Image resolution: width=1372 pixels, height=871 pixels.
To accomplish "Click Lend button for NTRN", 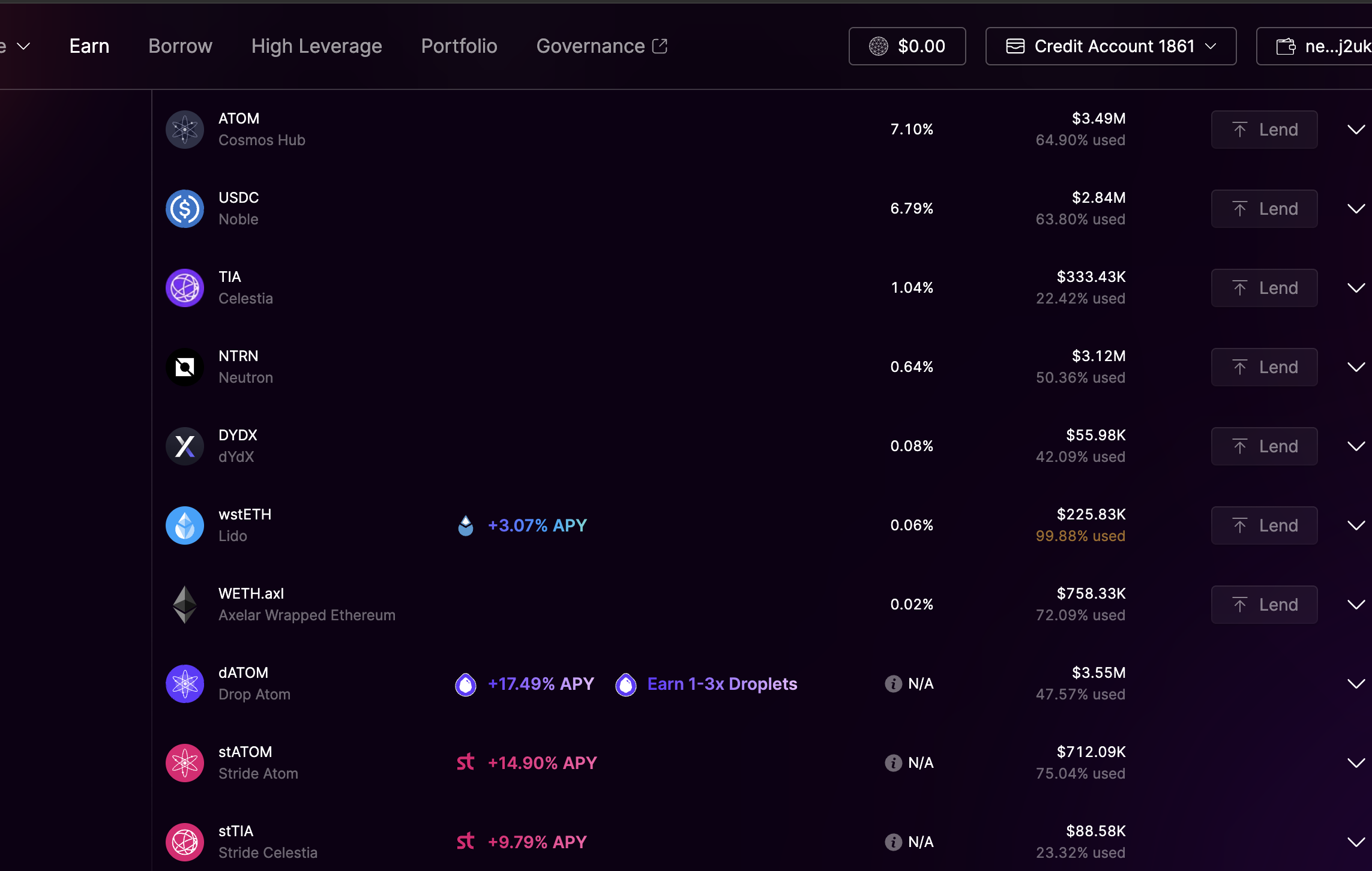I will tap(1264, 367).
